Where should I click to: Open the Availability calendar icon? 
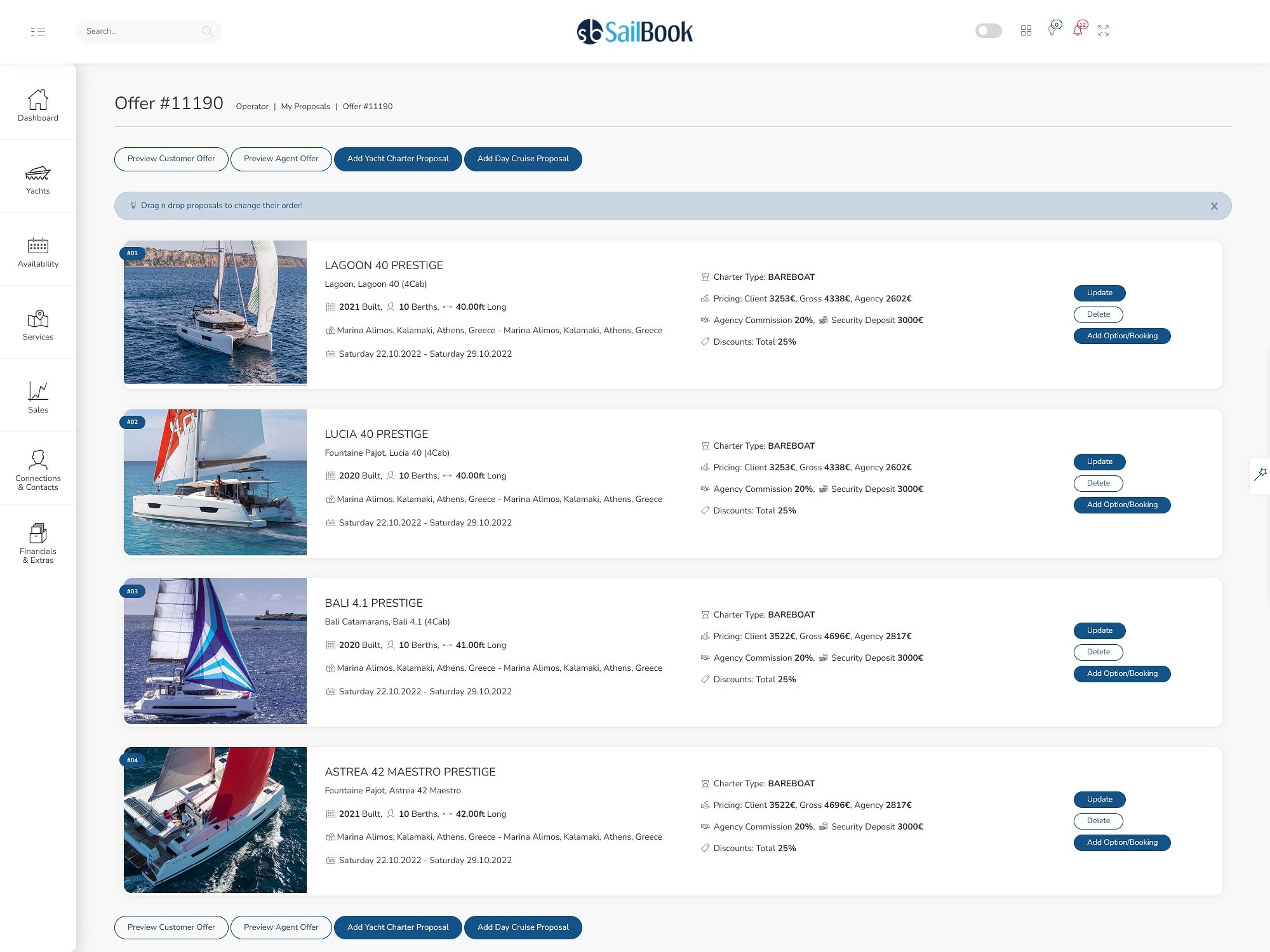(38, 251)
